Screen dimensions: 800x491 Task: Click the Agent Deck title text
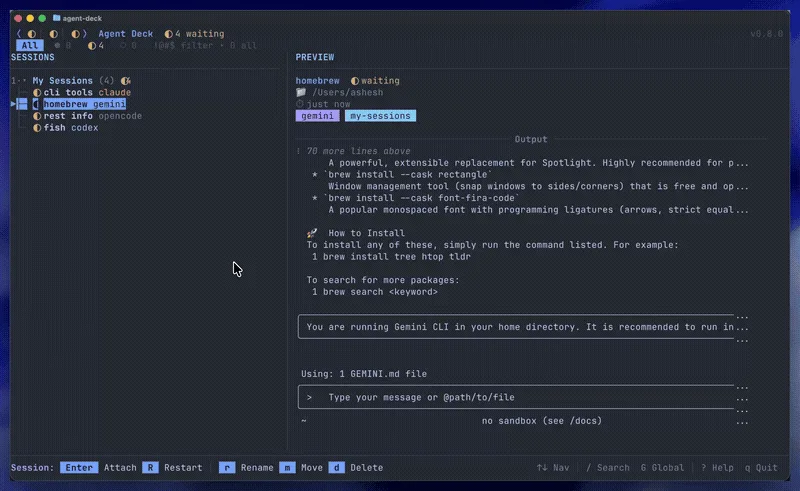(x=126, y=34)
